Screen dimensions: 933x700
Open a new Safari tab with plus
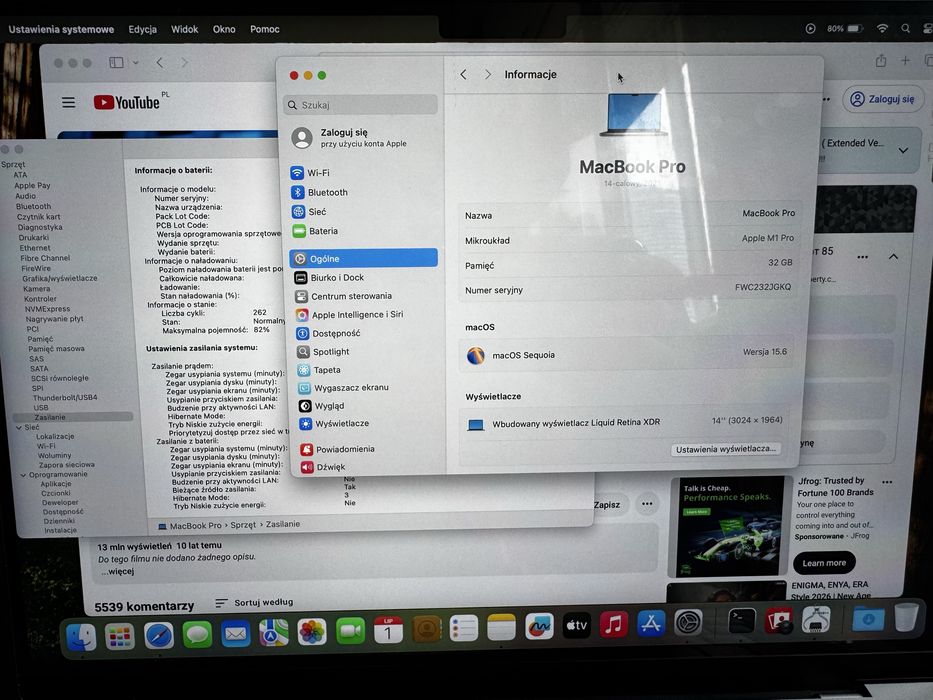(x=905, y=61)
